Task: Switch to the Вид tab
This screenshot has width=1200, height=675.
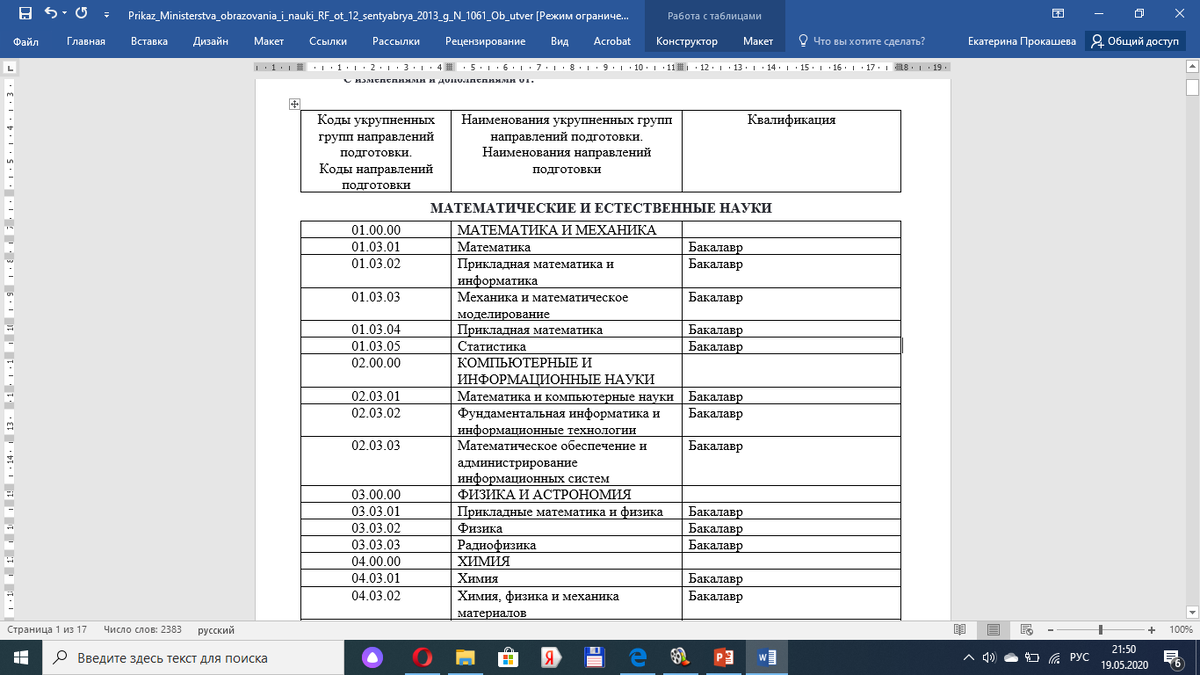Action: coord(560,41)
